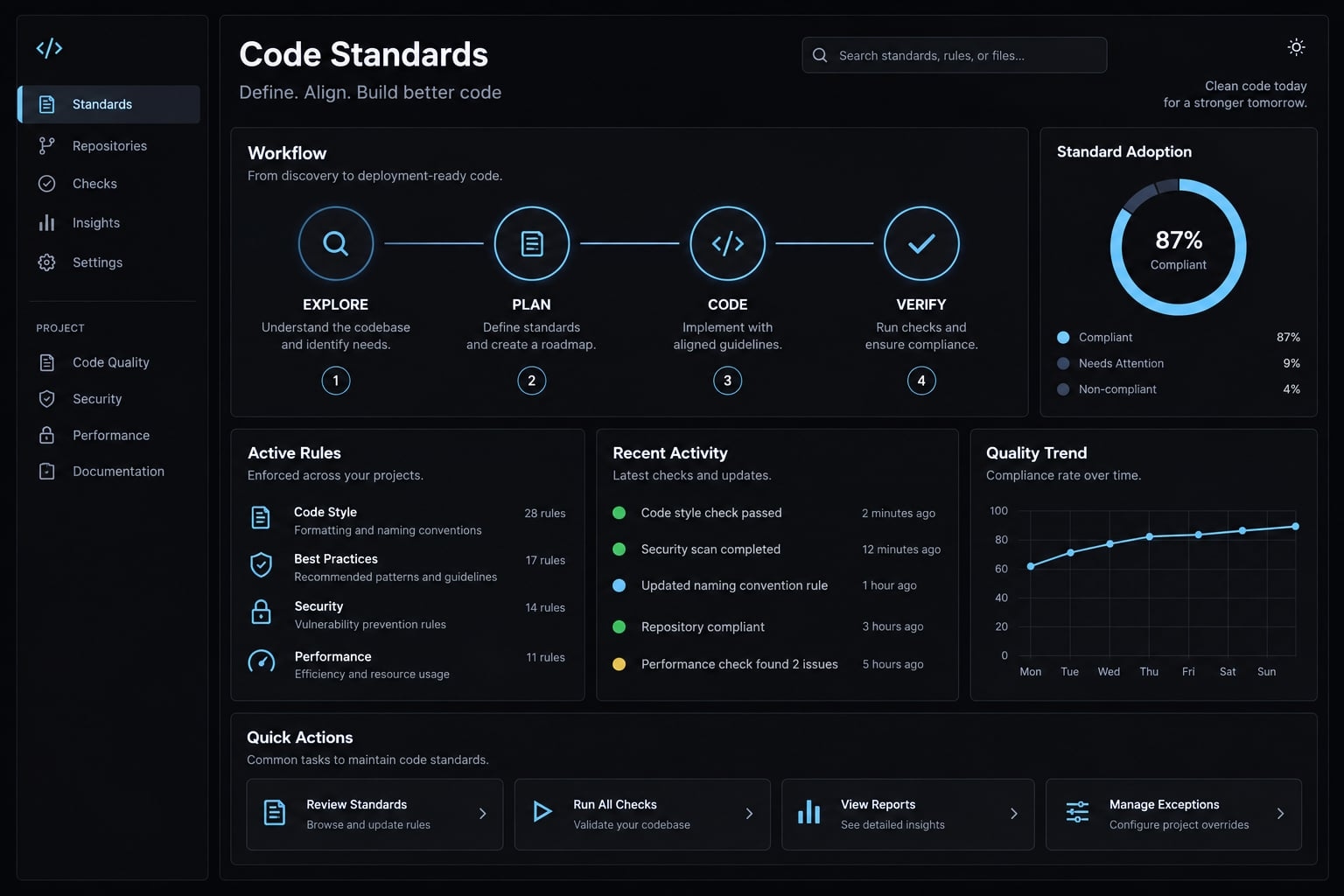Viewport: 1344px width, 896px height.
Task: Go to Repositories in the sidebar
Action: [x=109, y=146]
